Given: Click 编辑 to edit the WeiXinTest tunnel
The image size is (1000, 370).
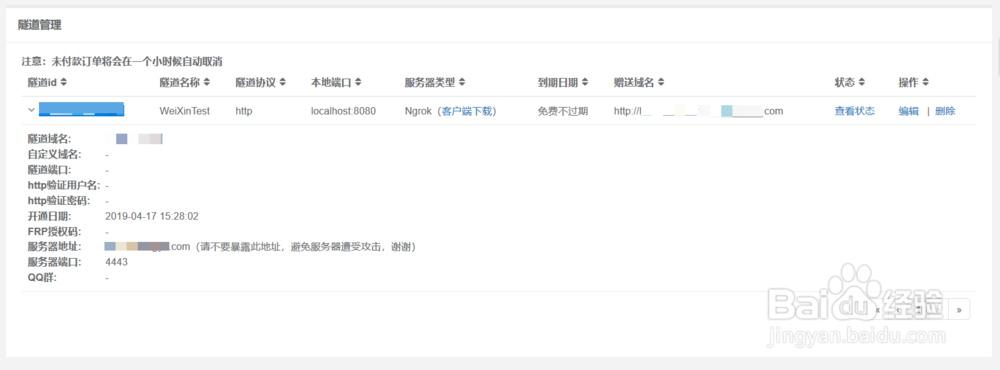Looking at the screenshot, I should [x=909, y=111].
